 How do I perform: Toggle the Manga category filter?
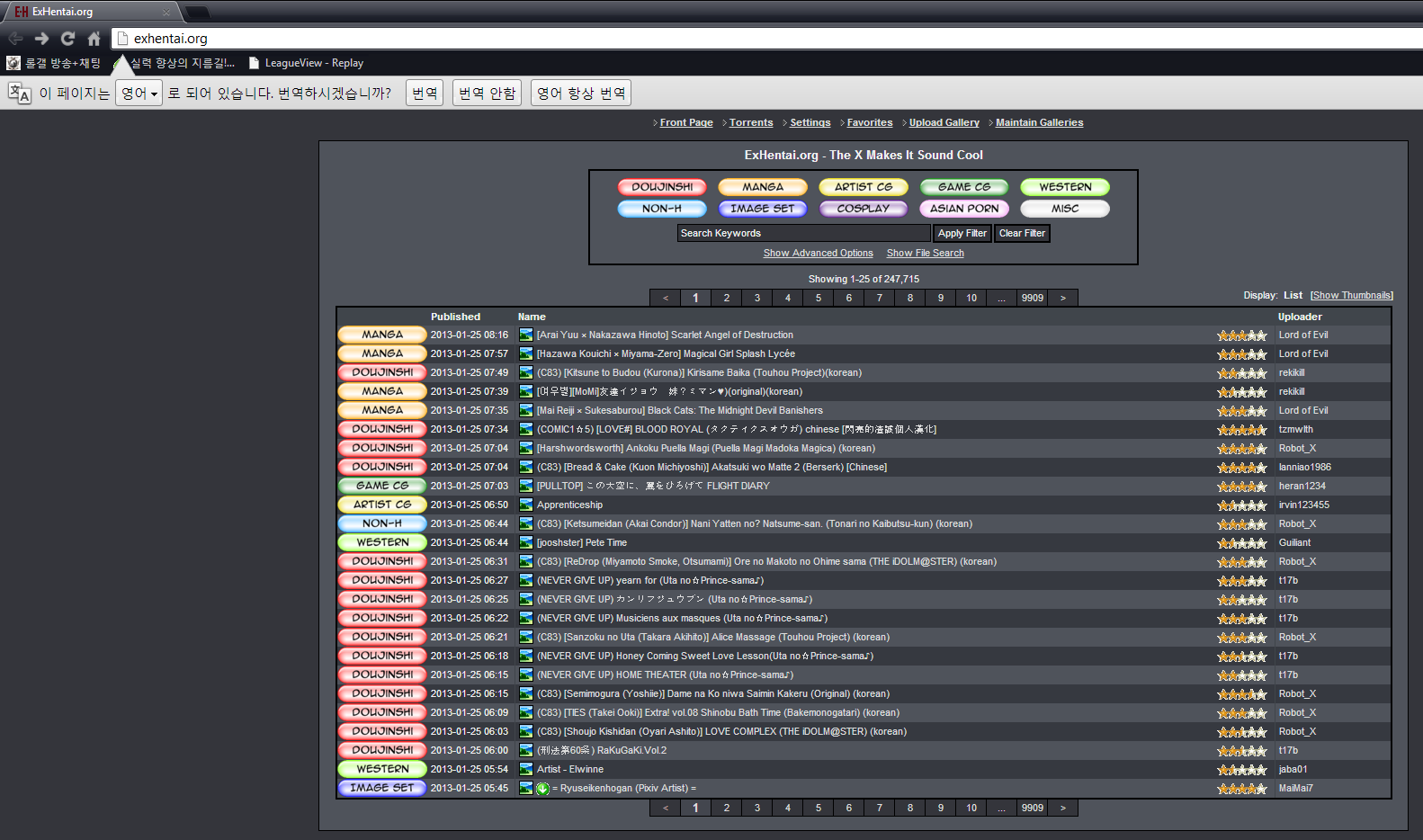[x=763, y=187]
